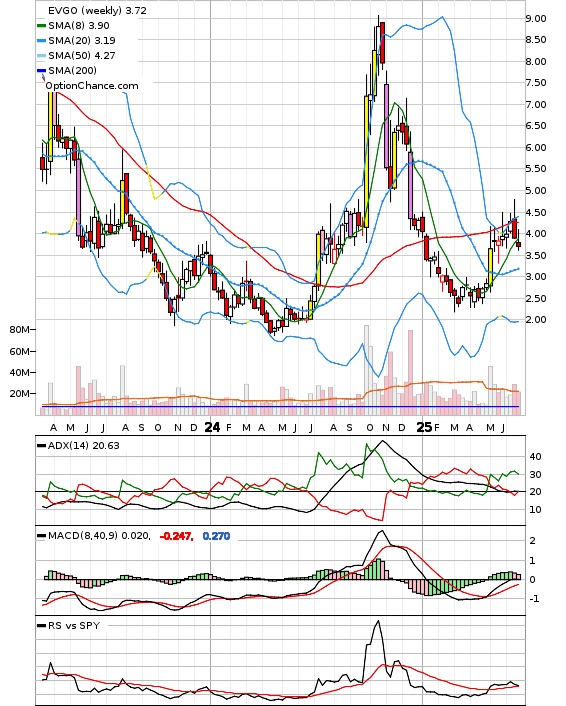Click the black ADX(14) legend marker

pyautogui.click(x=41, y=446)
